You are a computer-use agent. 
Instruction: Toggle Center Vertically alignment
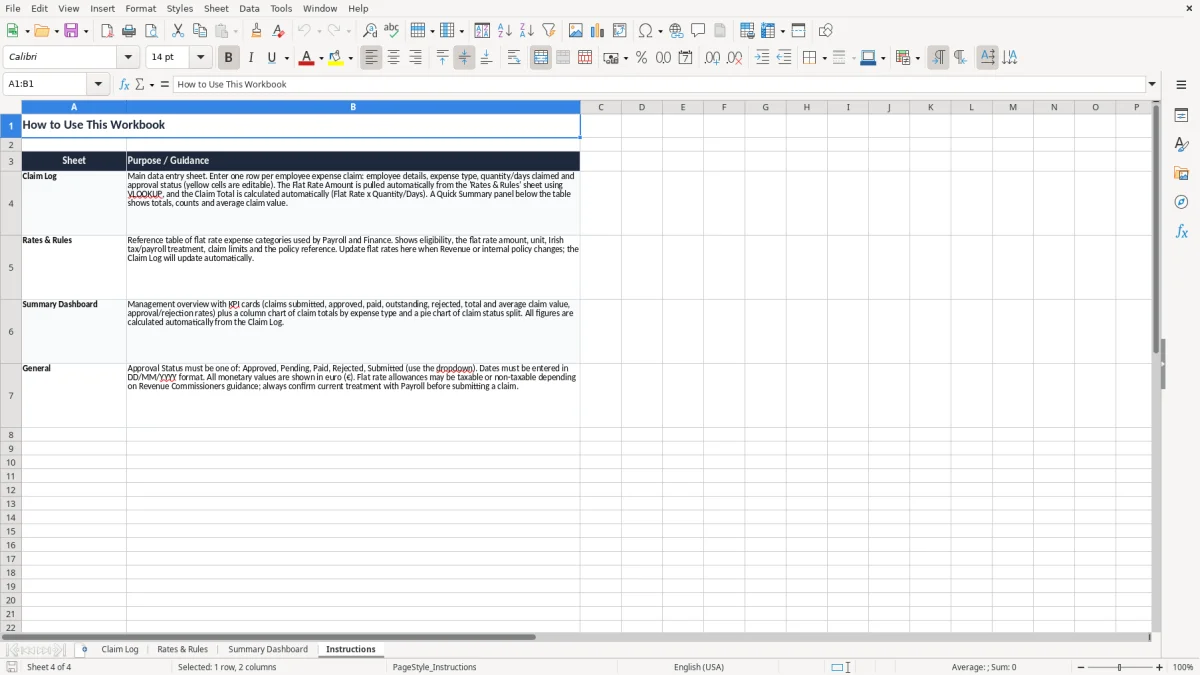464,58
